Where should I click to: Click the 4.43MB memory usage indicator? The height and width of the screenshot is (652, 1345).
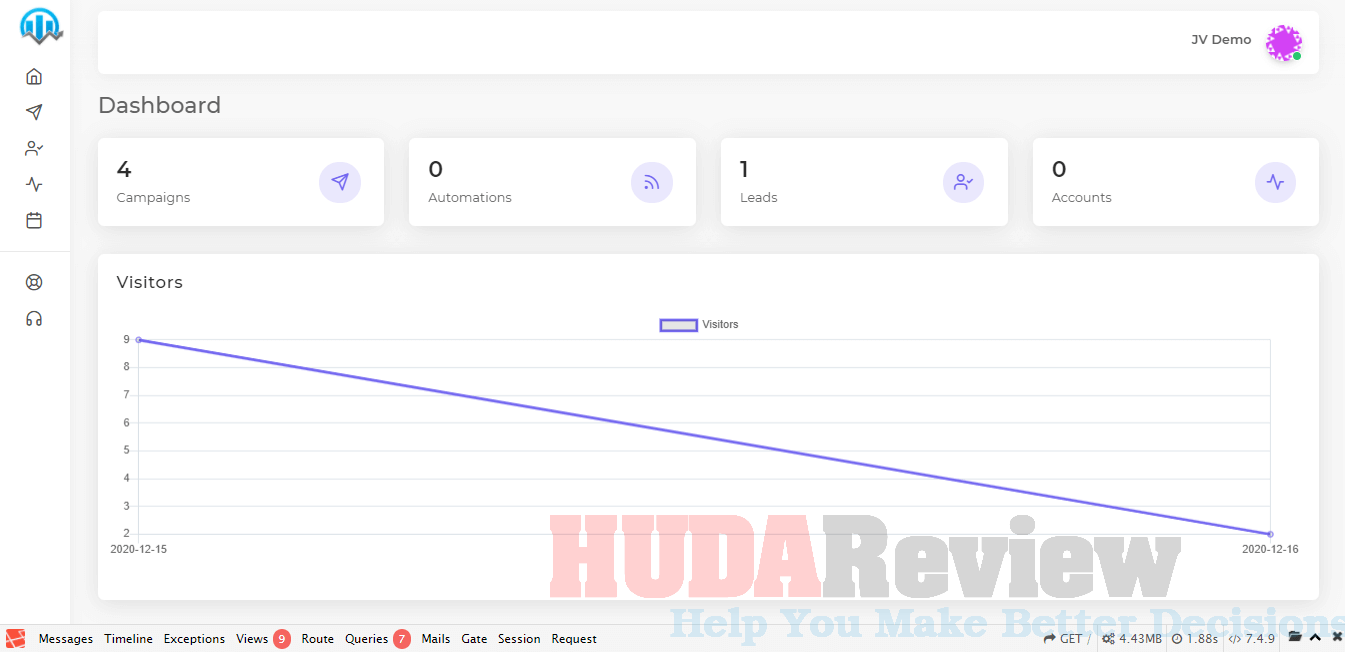pyautogui.click(x=1132, y=639)
